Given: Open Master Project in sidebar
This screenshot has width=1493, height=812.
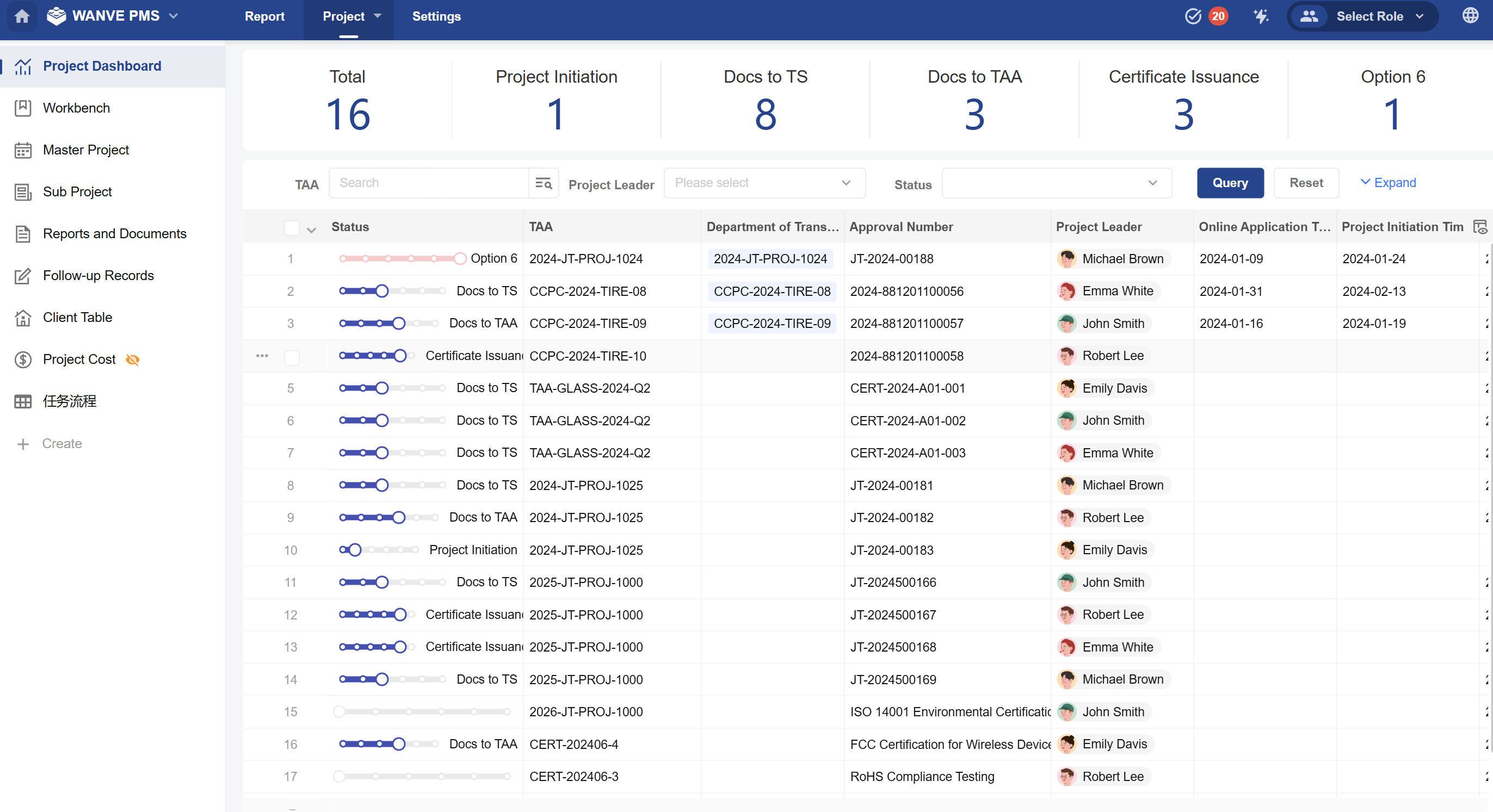Looking at the screenshot, I should 113,150.
